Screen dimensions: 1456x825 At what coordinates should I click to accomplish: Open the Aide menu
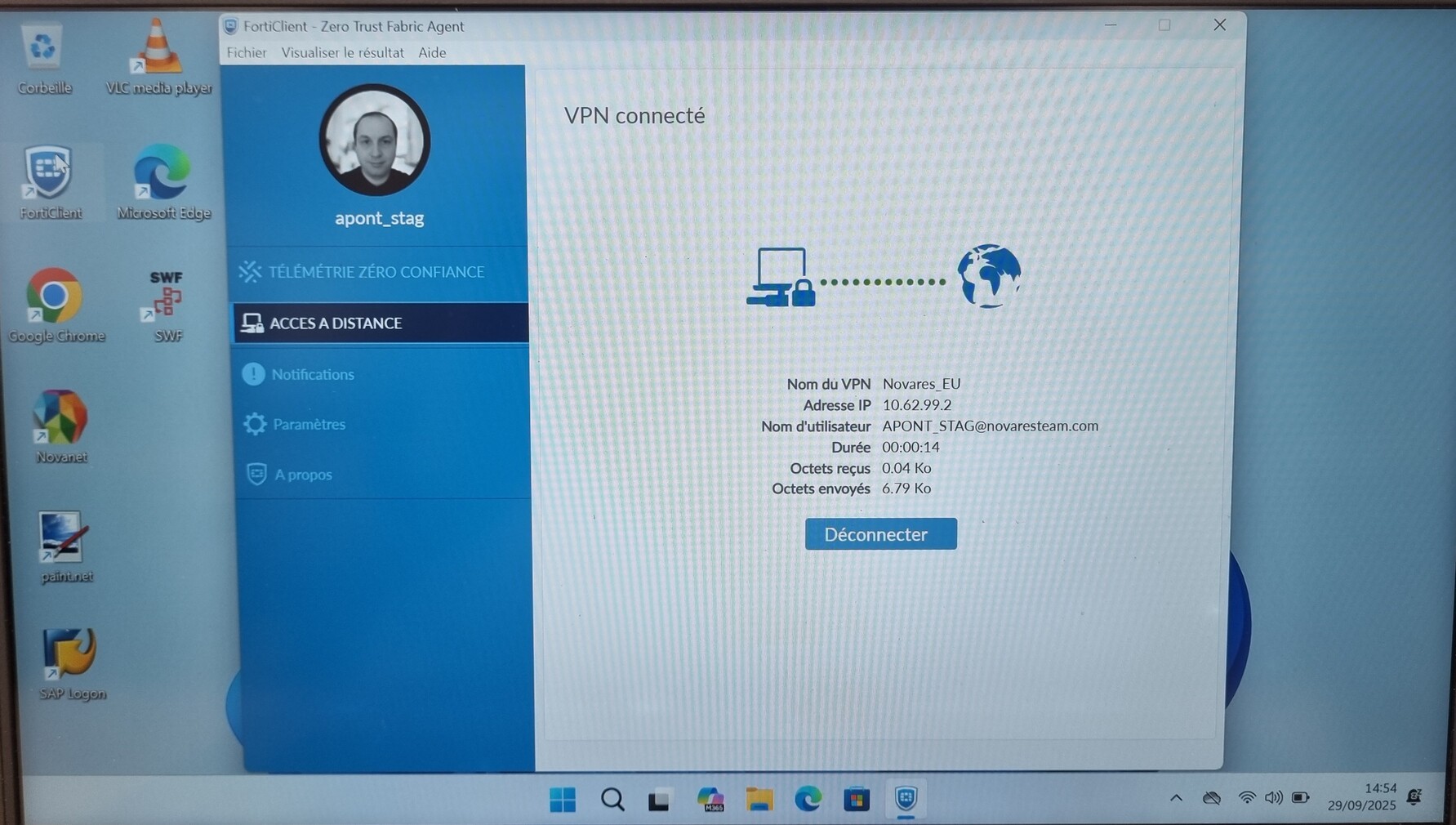point(432,52)
